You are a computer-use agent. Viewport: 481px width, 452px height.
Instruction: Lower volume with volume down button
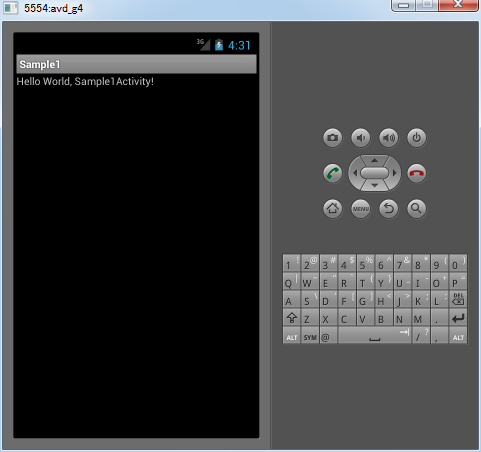[360, 138]
